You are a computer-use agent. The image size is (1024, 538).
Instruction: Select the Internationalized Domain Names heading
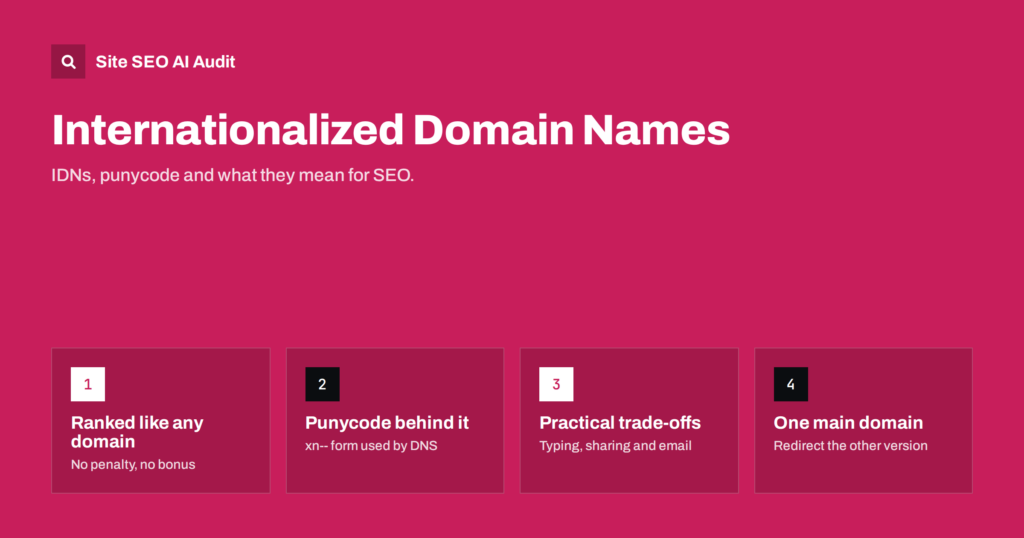pos(391,130)
